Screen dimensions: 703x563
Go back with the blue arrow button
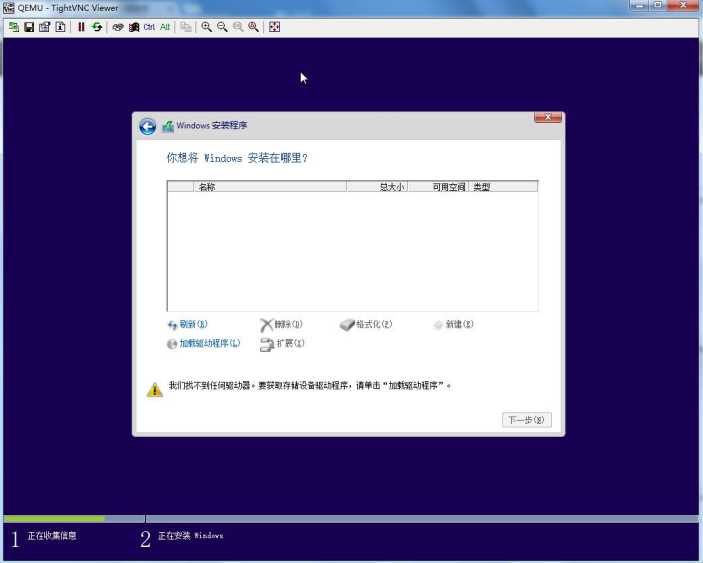click(x=148, y=126)
